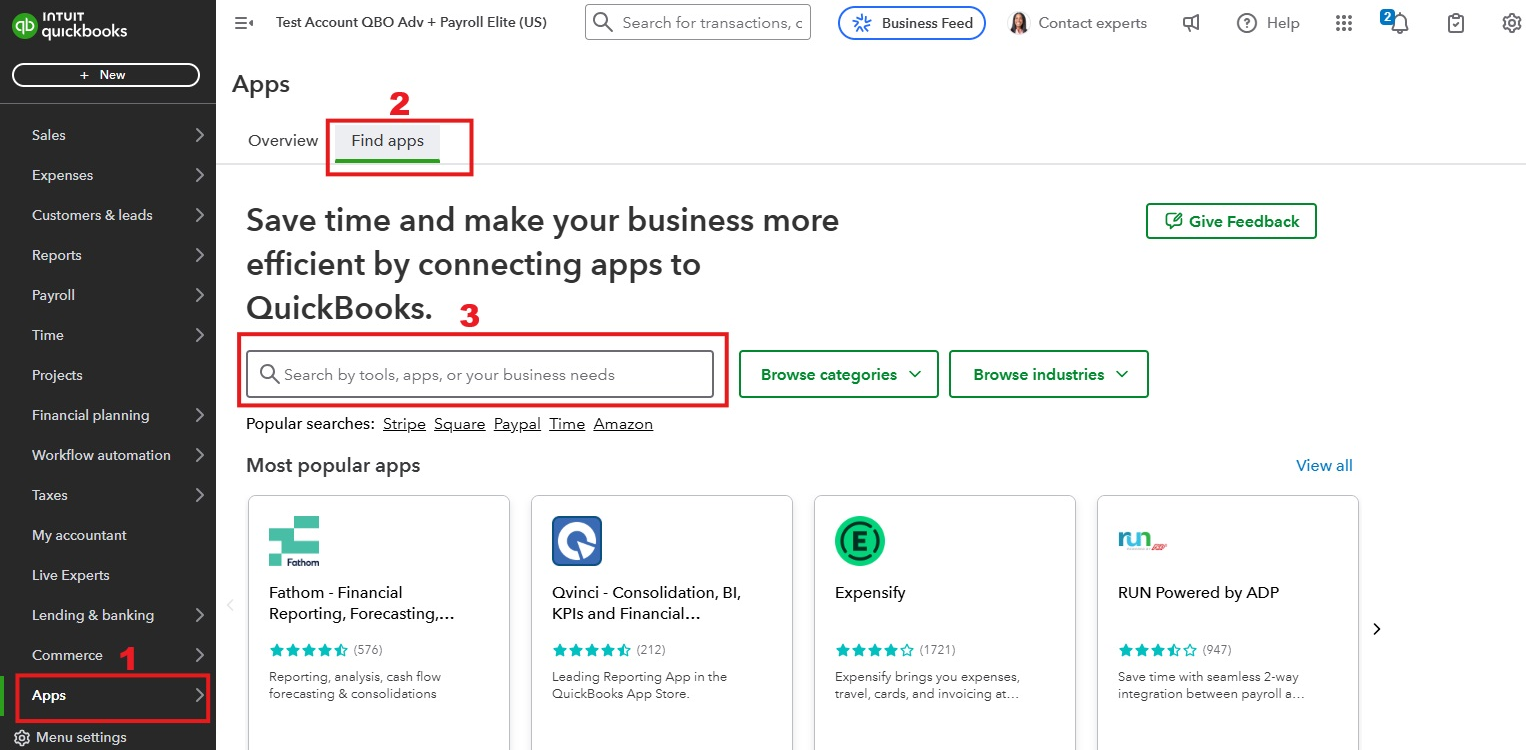Click the + New button
The image size is (1526, 750).
[x=106, y=75]
